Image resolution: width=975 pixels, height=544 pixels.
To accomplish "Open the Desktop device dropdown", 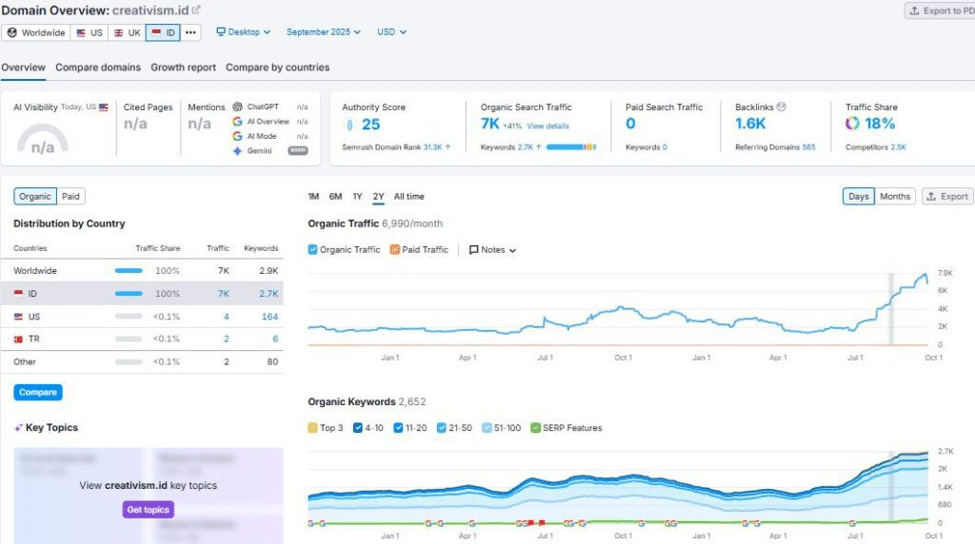I will click(x=244, y=32).
